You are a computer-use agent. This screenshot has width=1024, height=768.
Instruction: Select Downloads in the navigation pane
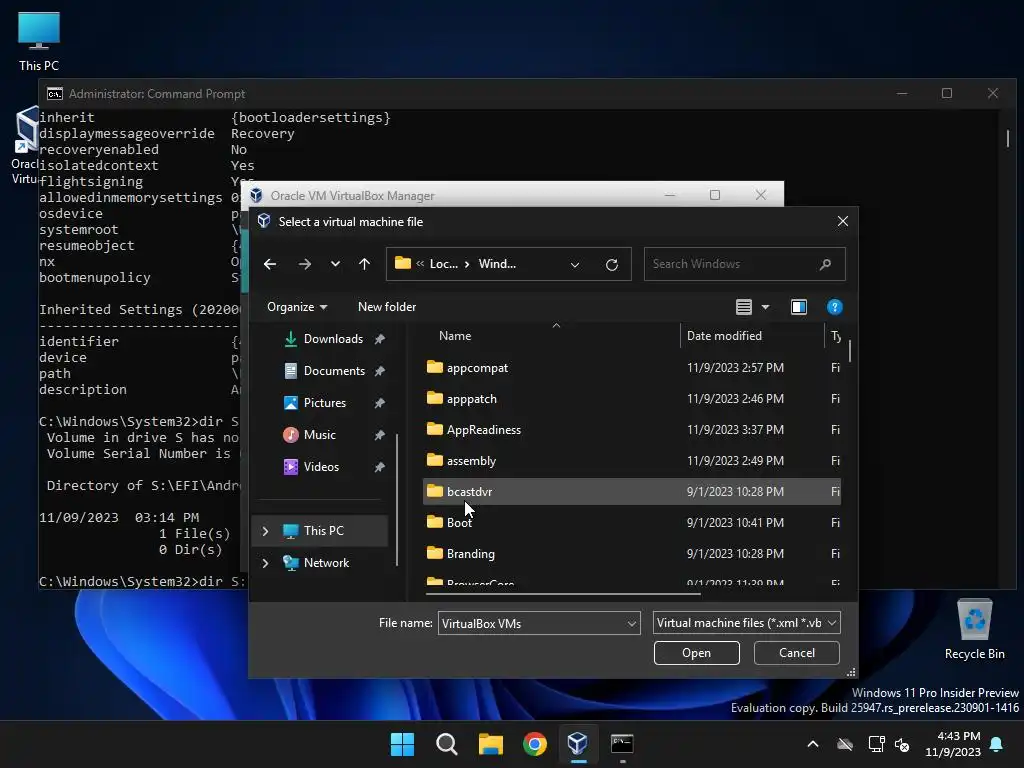click(333, 339)
